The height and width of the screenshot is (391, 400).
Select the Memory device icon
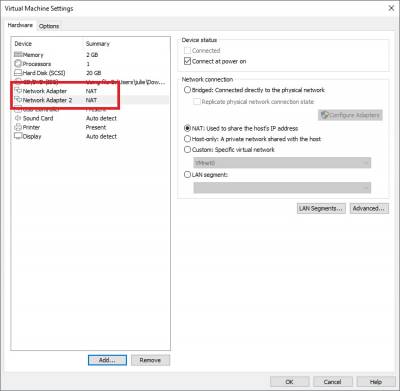[x=18, y=55]
